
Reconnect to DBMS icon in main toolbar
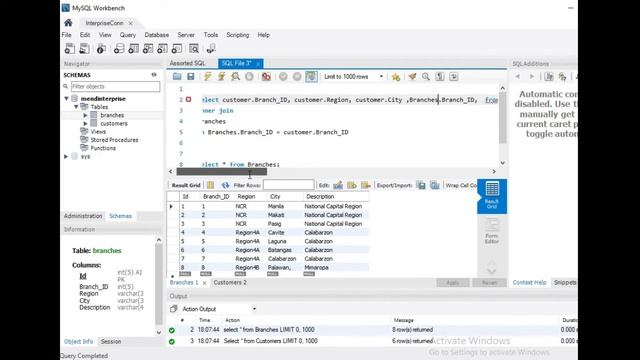tap(211, 49)
